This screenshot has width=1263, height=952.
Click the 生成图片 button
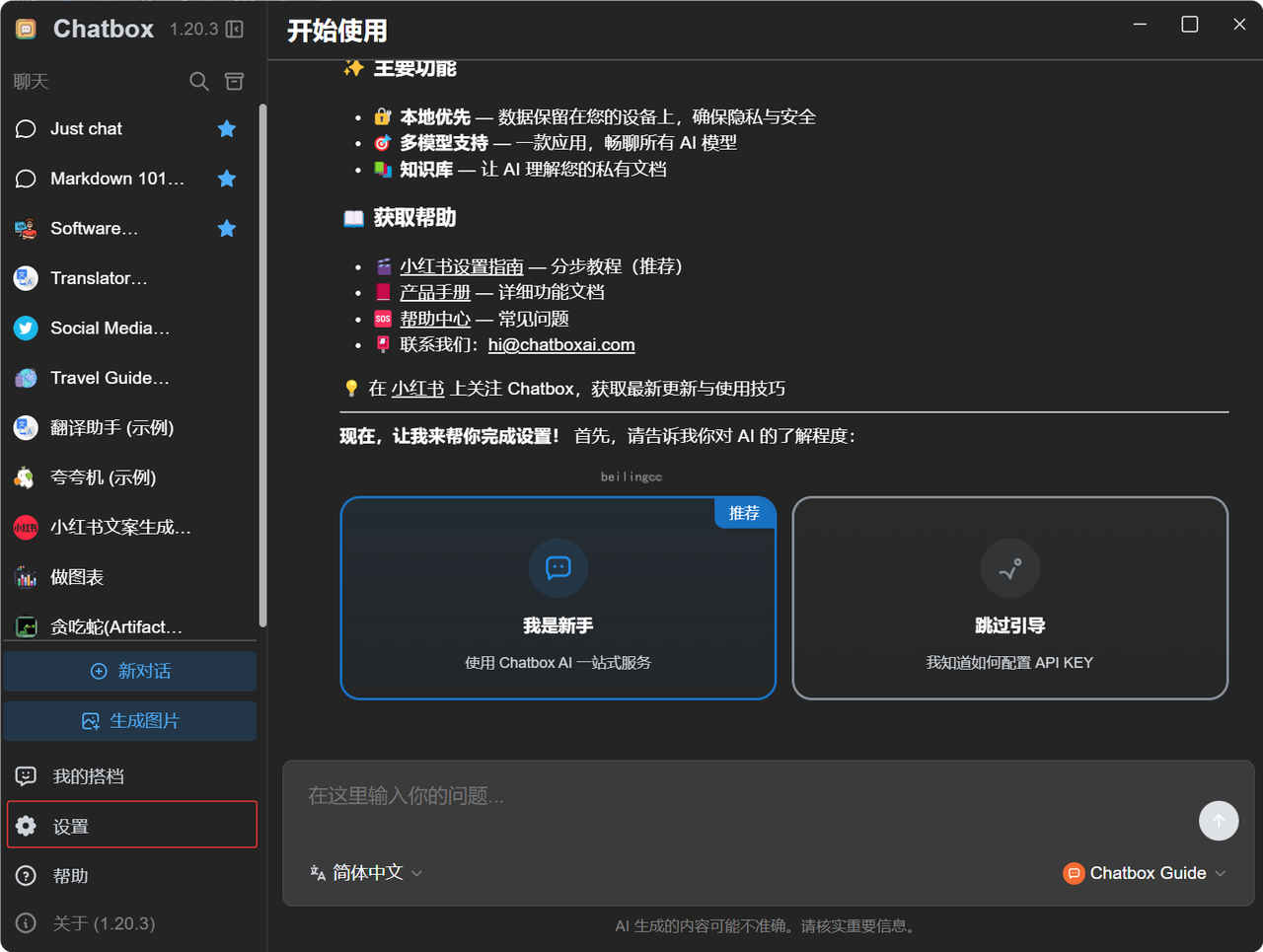click(130, 721)
